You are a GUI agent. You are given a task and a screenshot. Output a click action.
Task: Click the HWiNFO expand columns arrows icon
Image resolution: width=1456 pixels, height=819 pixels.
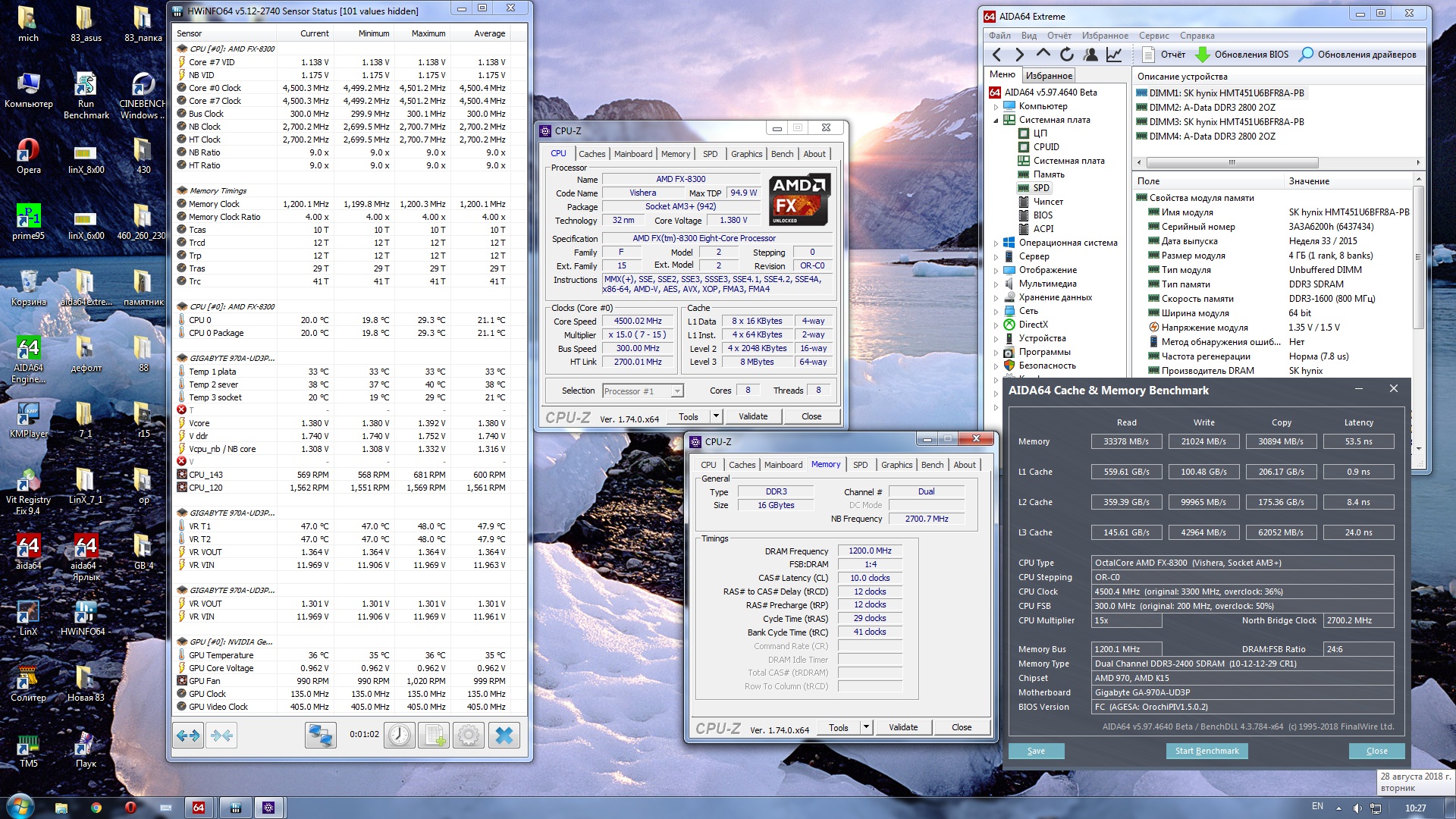tap(187, 735)
